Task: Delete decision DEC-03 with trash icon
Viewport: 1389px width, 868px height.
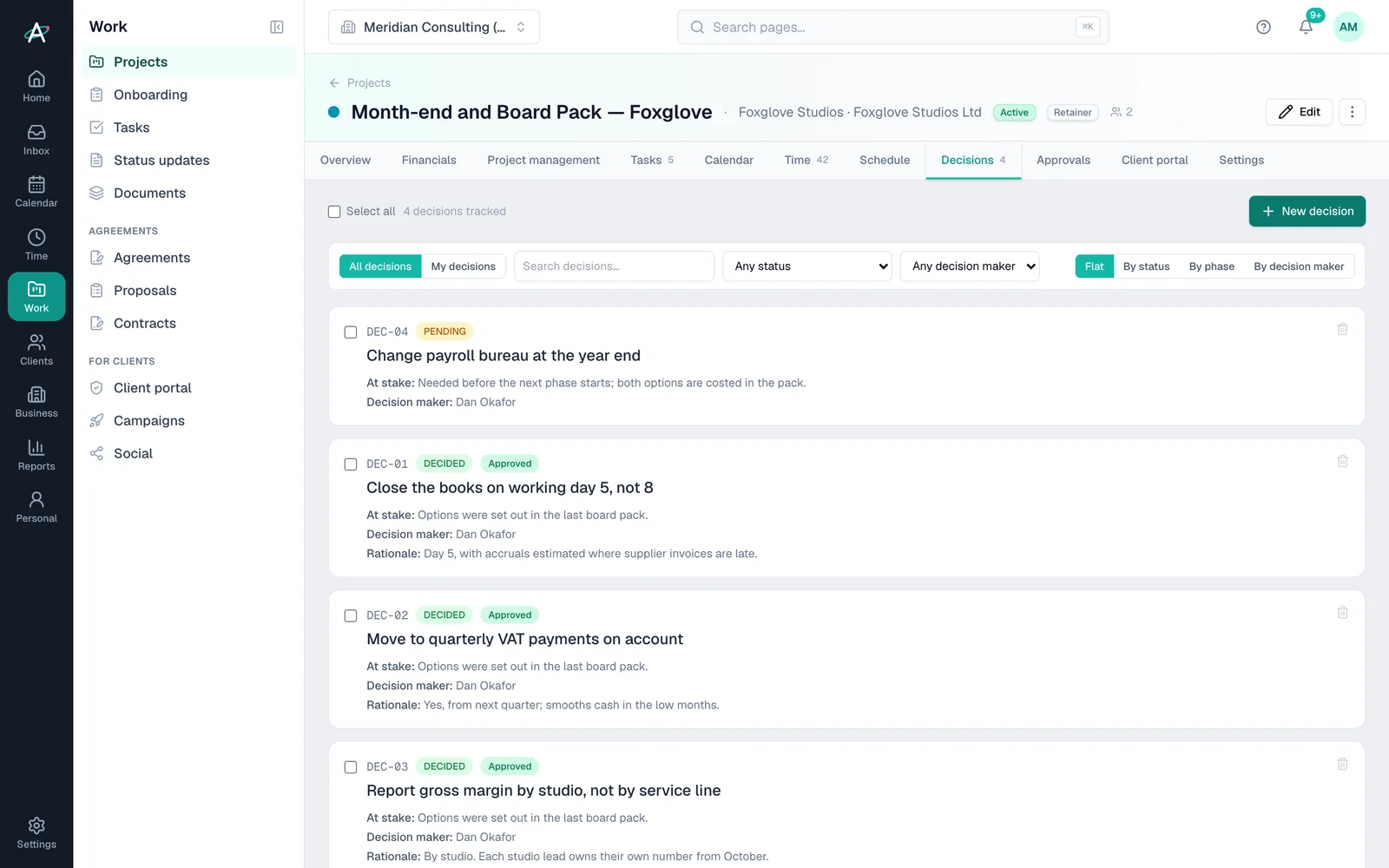Action: click(1342, 764)
